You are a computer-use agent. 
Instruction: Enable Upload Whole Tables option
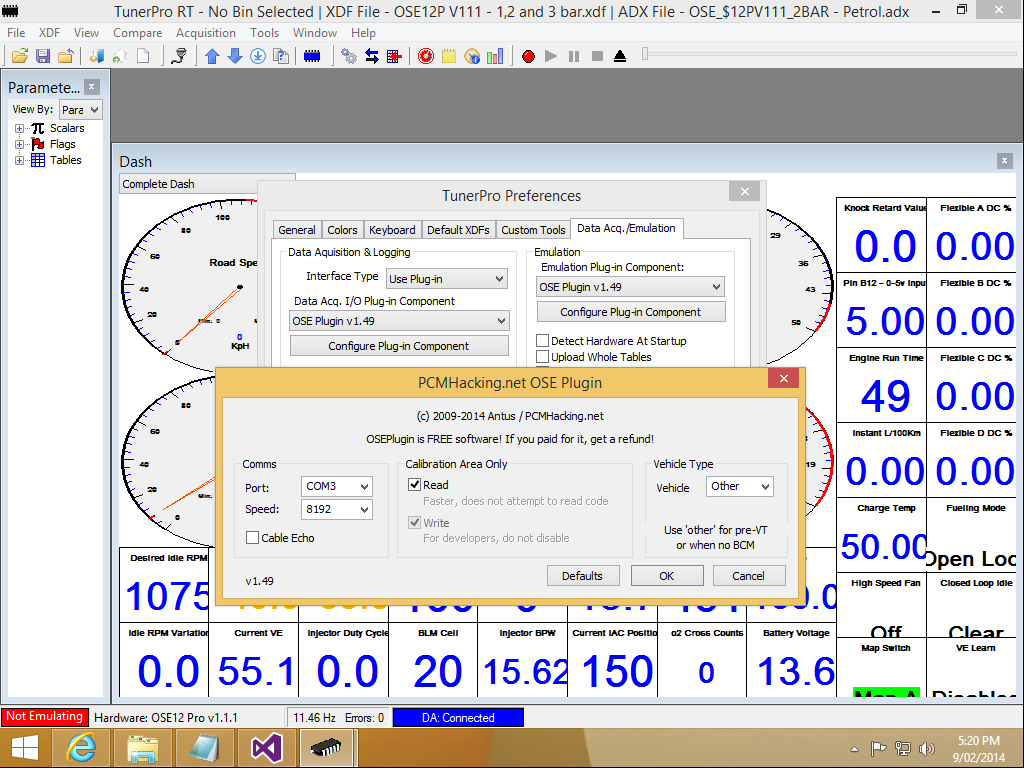542,357
